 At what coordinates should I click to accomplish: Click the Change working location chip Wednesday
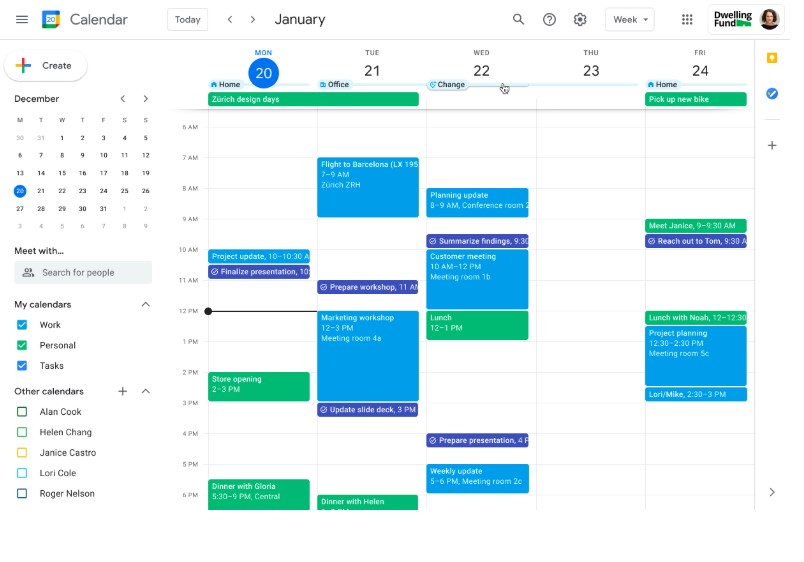[x=448, y=84]
